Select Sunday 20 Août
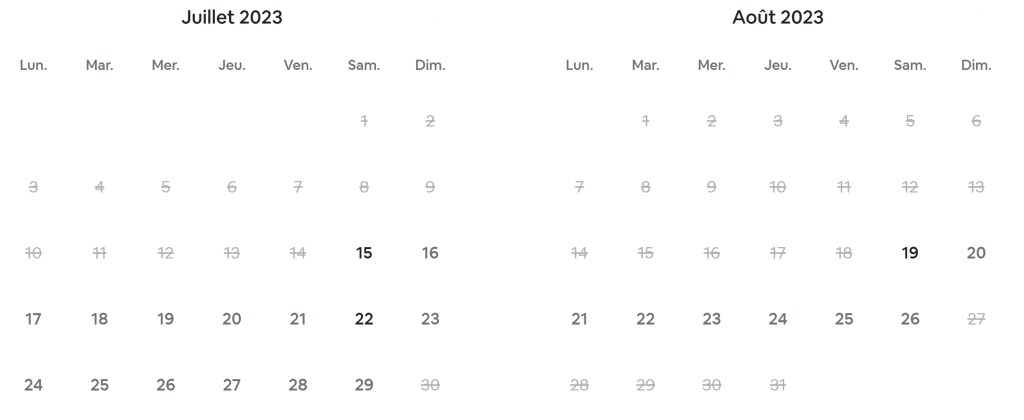 pyautogui.click(x=976, y=253)
